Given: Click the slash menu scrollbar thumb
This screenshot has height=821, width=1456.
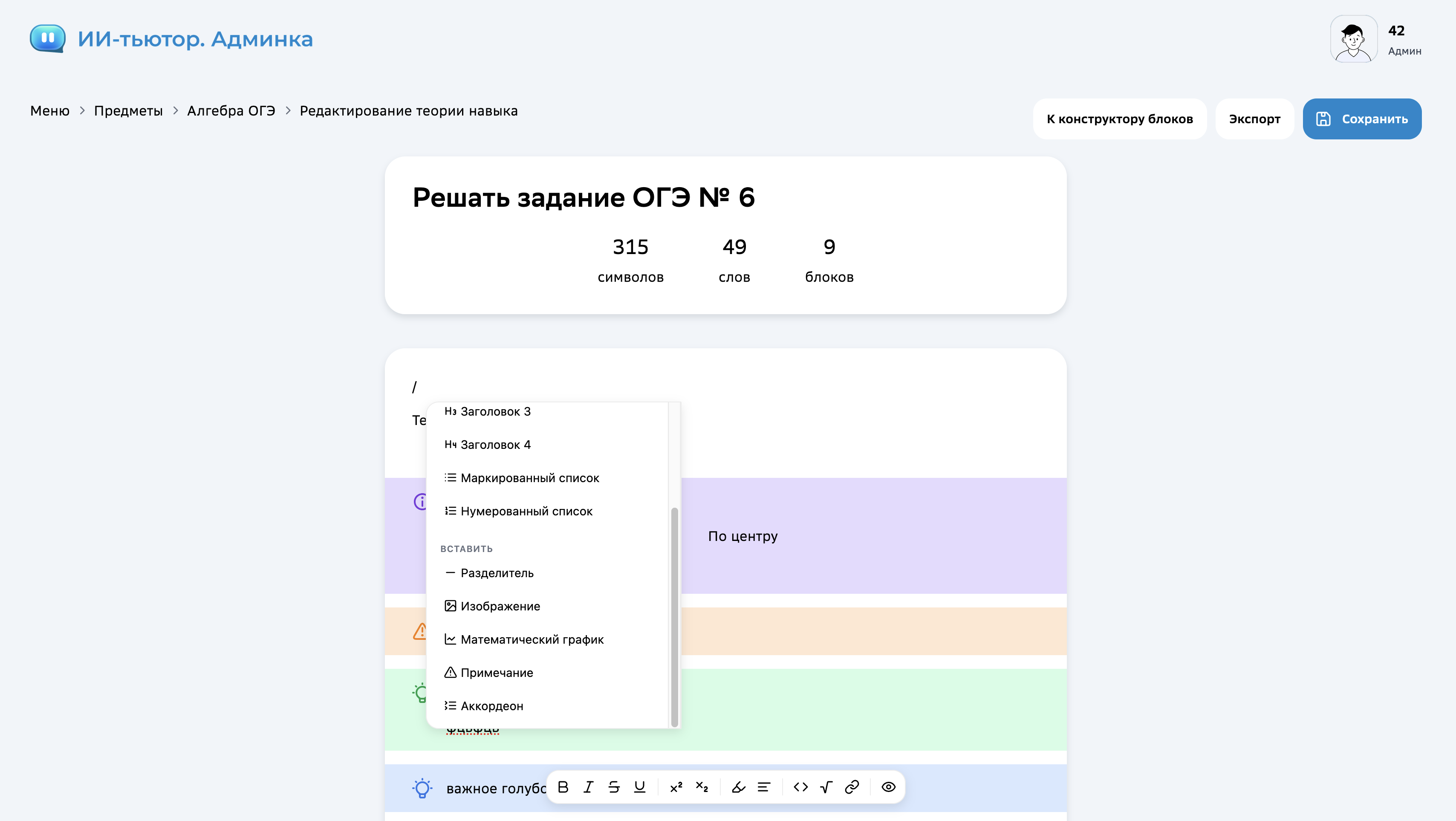Looking at the screenshot, I should [674, 616].
